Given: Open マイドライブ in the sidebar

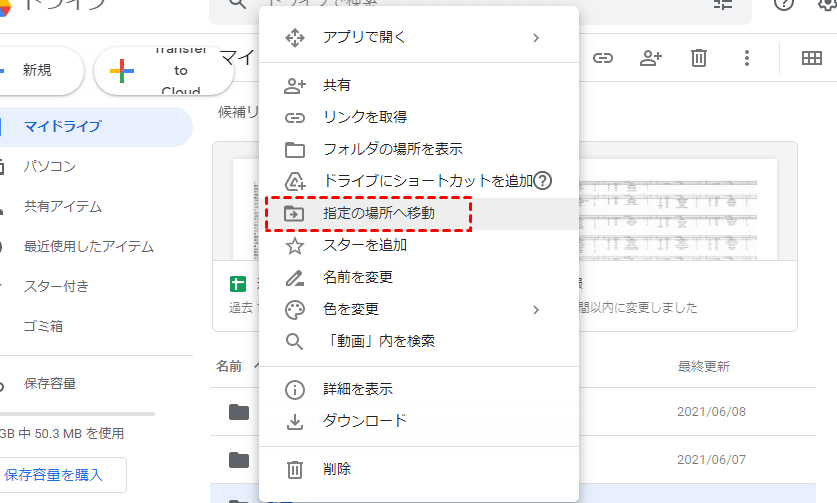Looking at the screenshot, I should coord(94,127).
